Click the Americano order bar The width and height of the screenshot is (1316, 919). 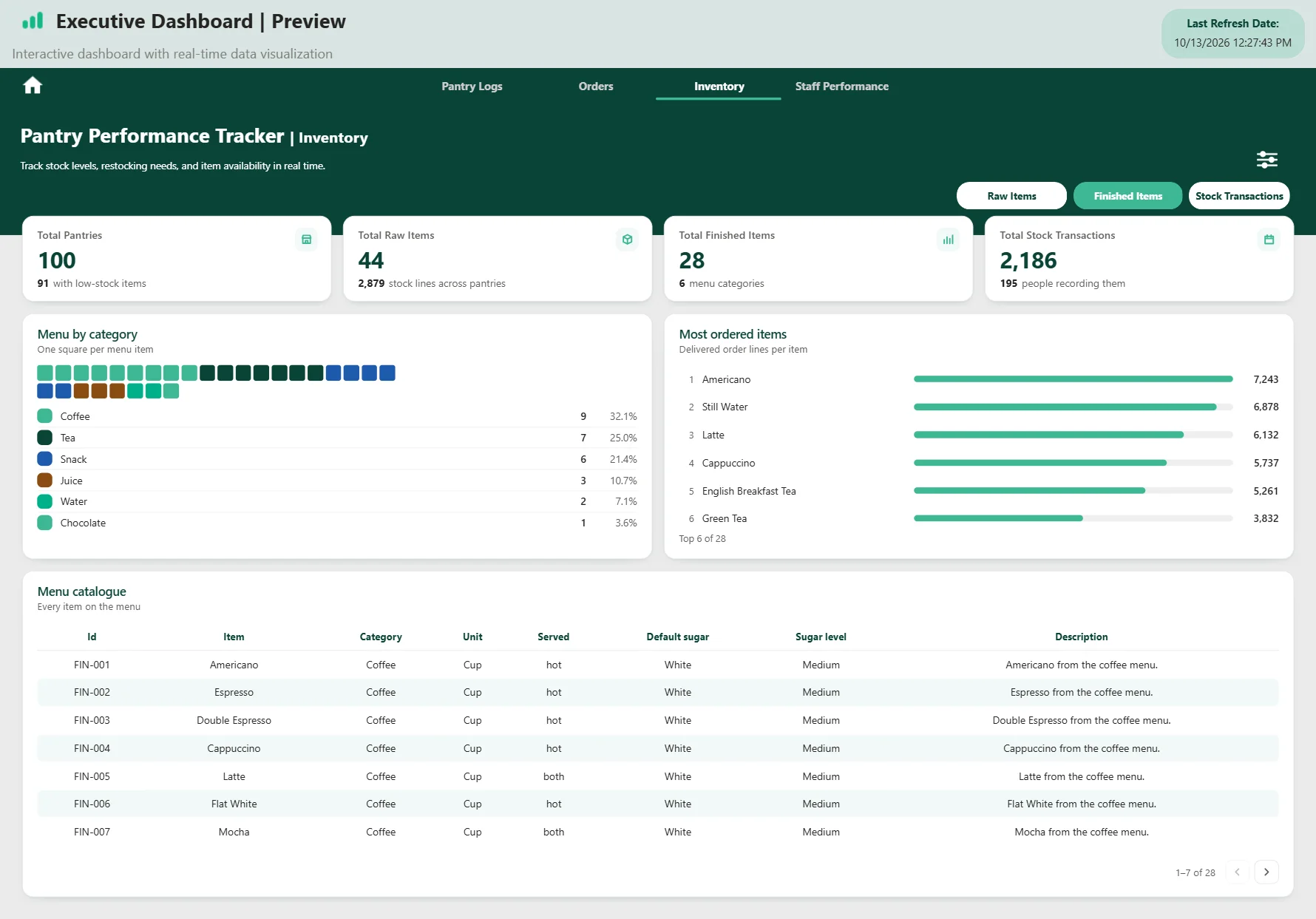(1073, 379)
